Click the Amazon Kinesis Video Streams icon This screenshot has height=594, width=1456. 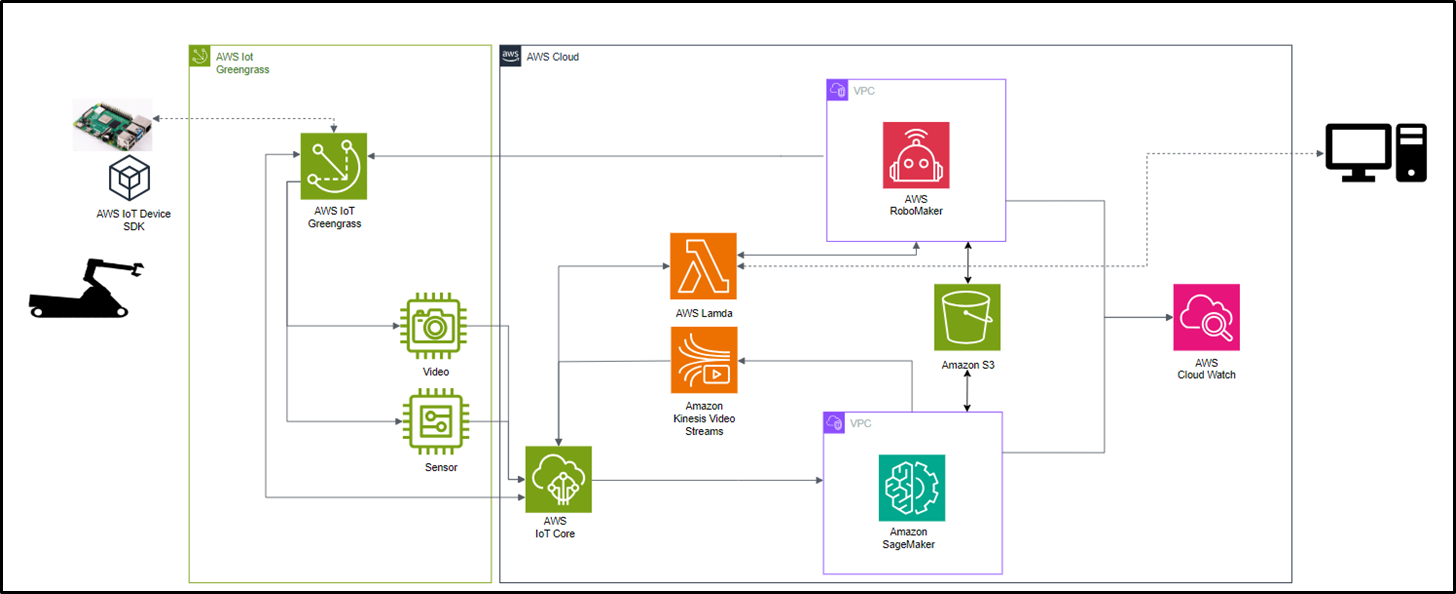point(703,361)
